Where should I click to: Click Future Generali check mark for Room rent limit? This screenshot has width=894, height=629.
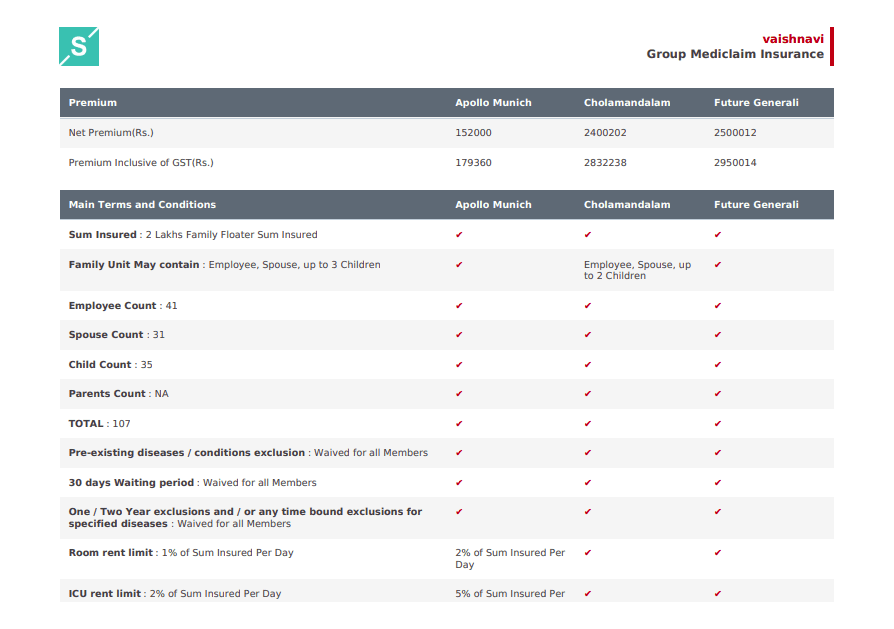click(x=718, y=553)
